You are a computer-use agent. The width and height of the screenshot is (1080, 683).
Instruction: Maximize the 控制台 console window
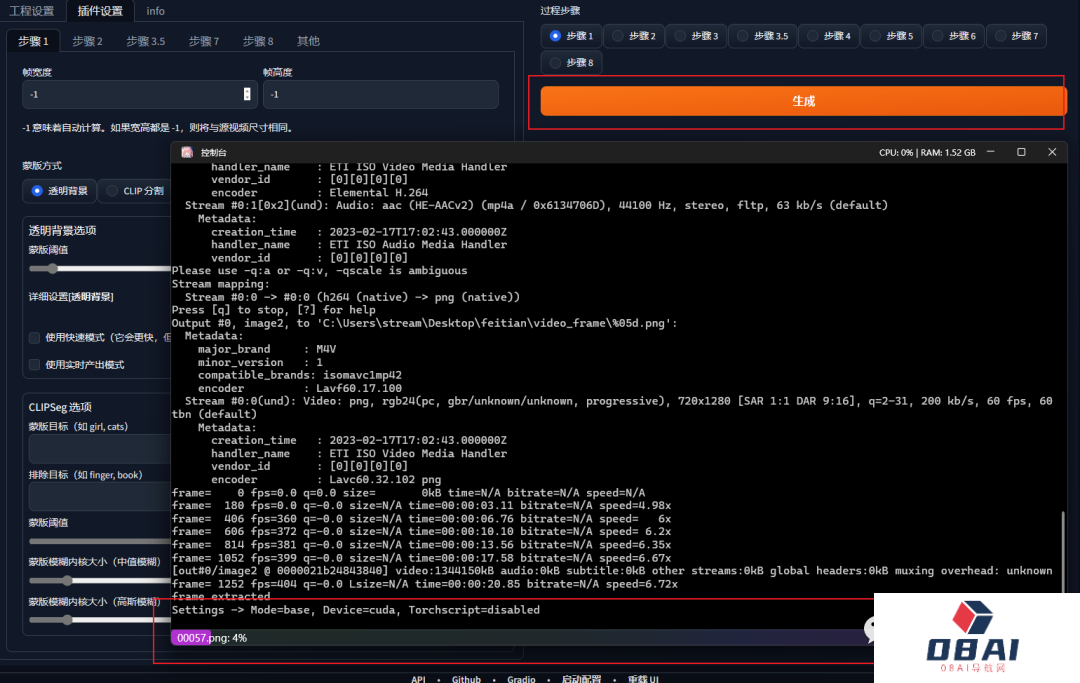tap(1021, 152)
